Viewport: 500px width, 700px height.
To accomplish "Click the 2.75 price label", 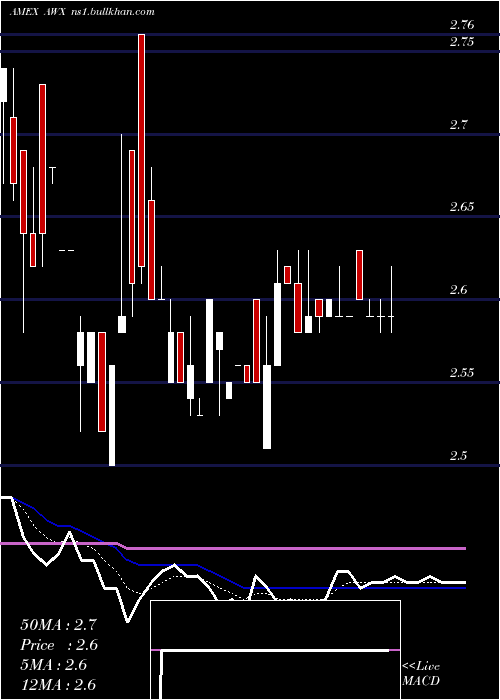I will point(462,42).
